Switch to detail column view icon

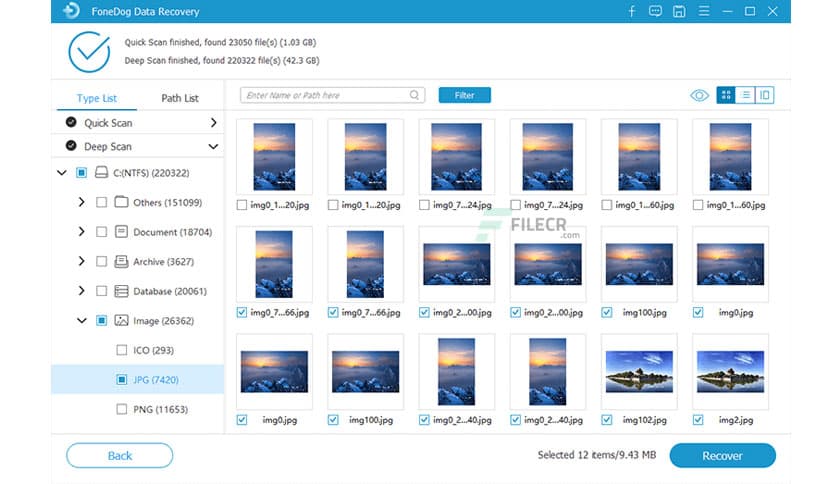click(x=765, y=95)
